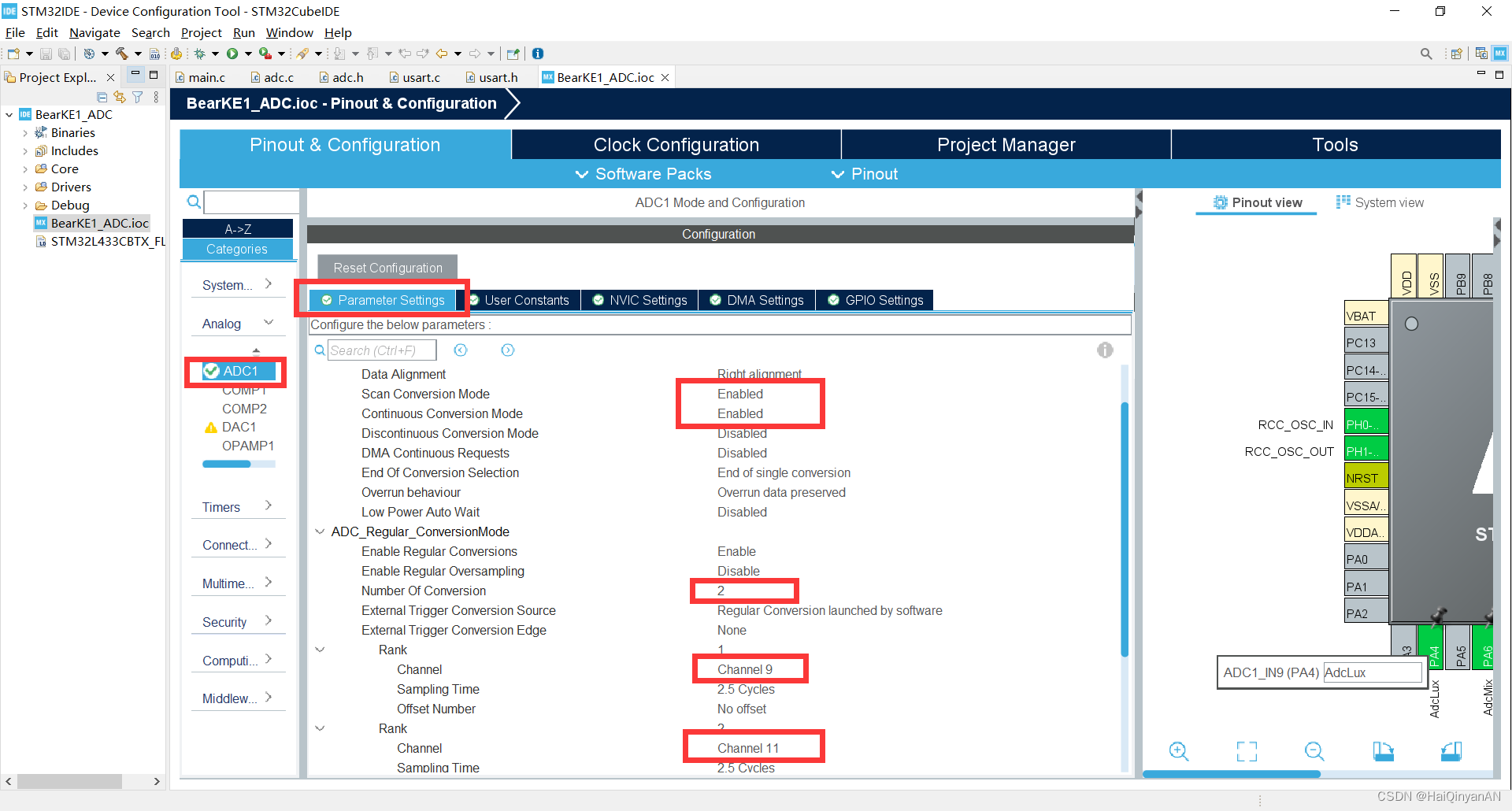The height and width of the screenshot is (811, 1512).
Task: Click the parameter list vertical scrollbar
Action: (x=1125, y=529)
